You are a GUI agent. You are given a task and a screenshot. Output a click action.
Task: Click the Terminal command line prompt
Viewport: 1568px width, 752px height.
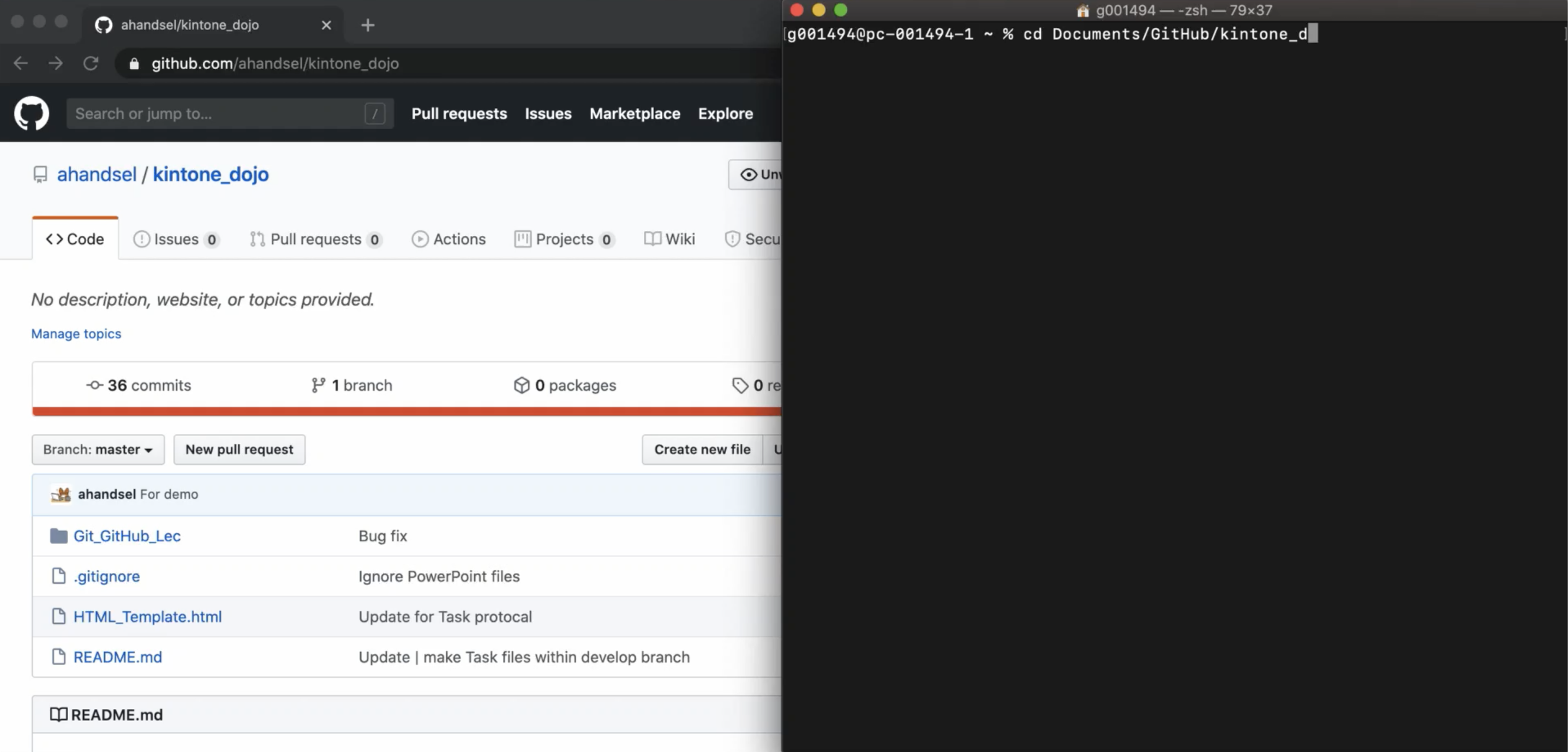pyautogui.click(x=1052, y=34)
